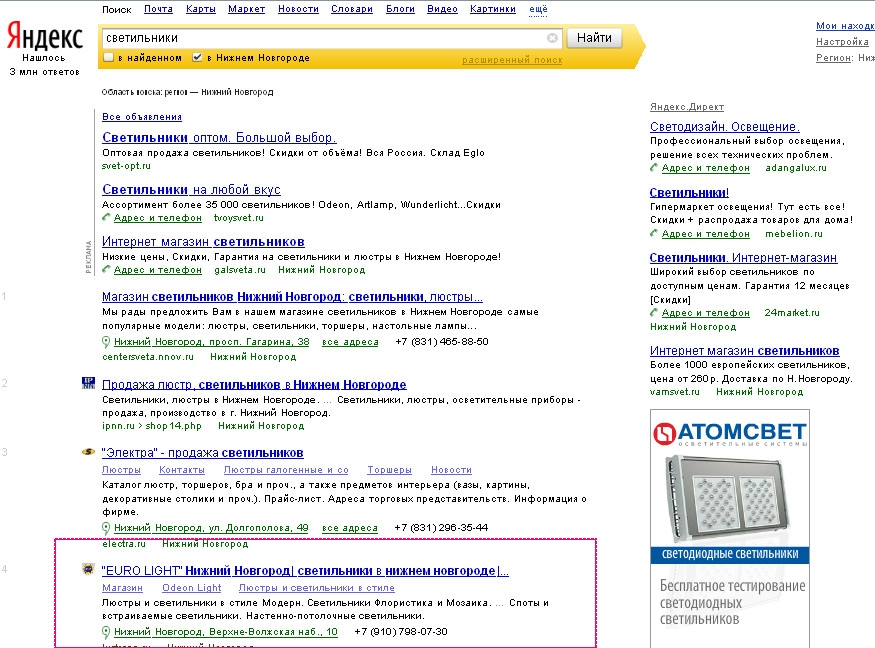Open result 'Магазин светильников Нижний Новгород'
Image resolution: width=875 pixels, height=648 pixels.
pyautogui.click(x=292, y=296)
